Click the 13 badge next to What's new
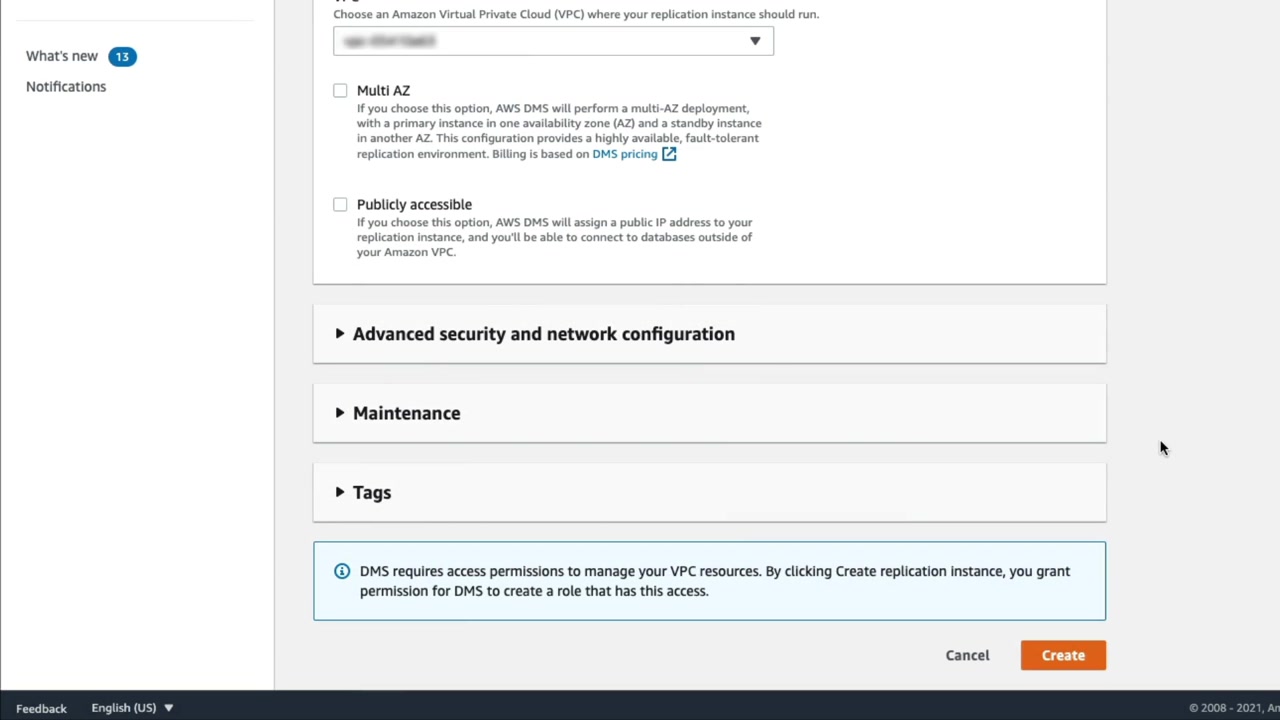The width and height of the screenshot is (1280, 720). (122, 57)
